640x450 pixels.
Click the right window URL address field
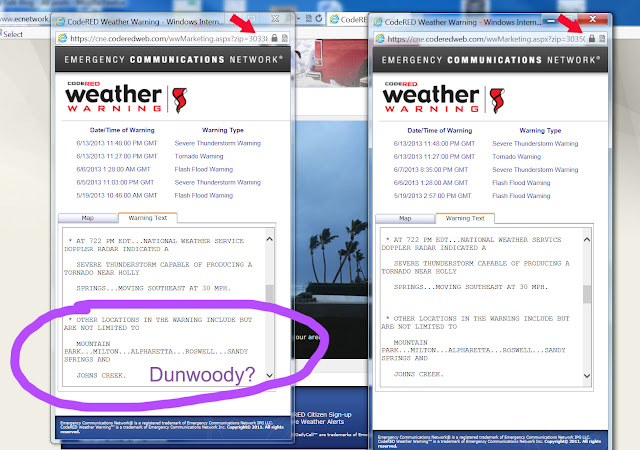pos(486,39)
